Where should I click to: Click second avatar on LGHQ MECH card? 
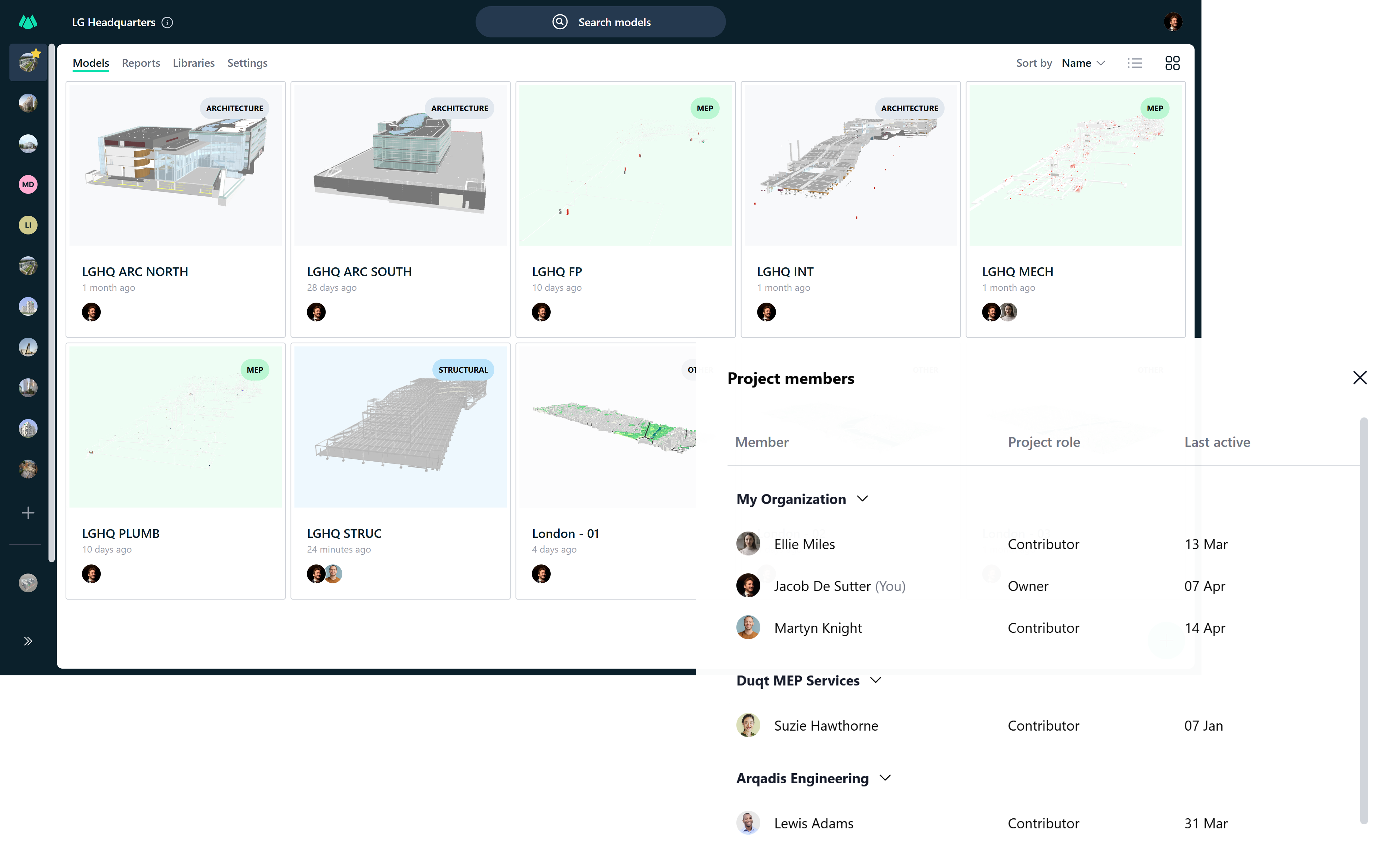point(1008,312)
